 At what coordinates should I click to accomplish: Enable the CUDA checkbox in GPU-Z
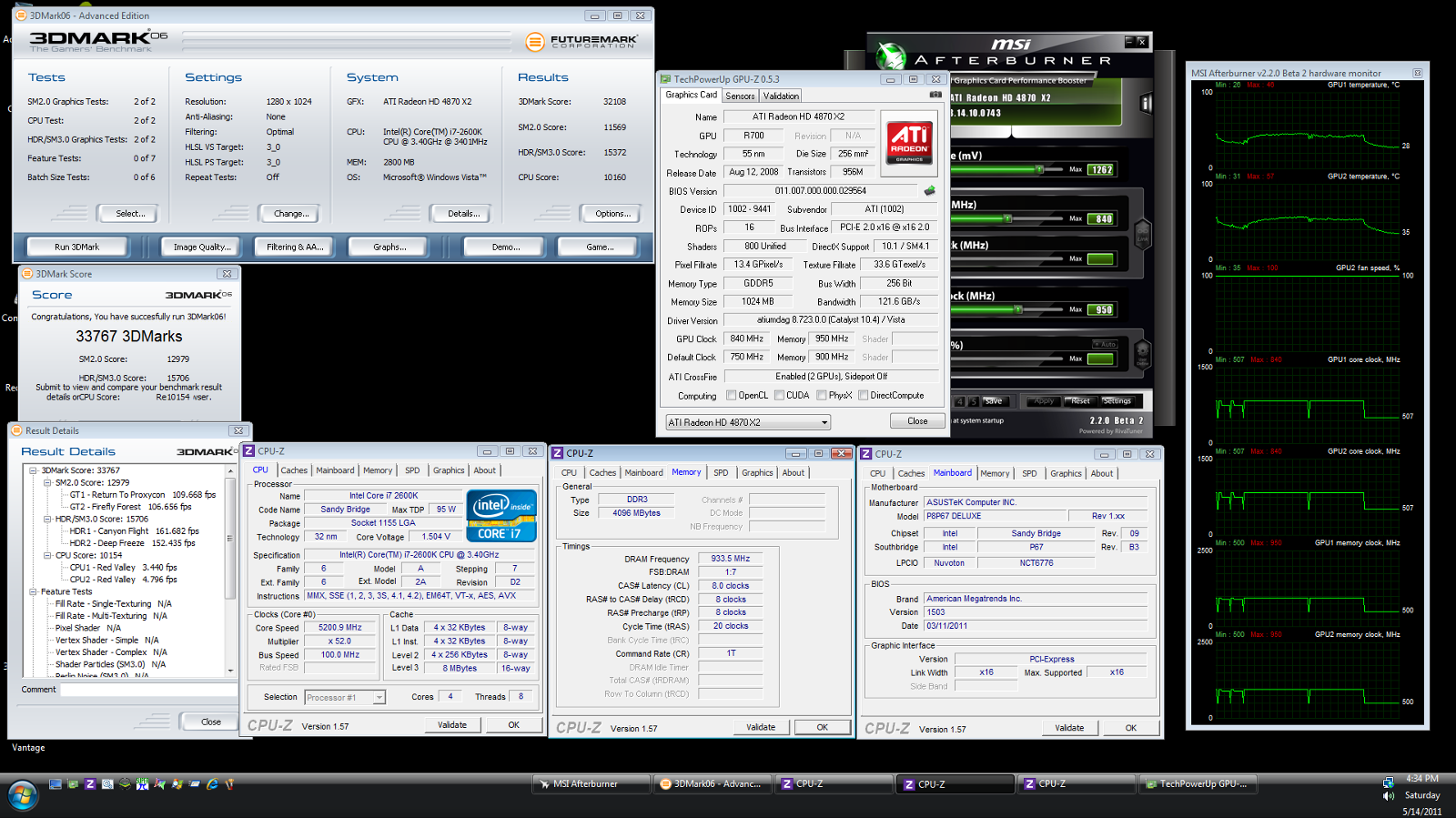(779, 395)
